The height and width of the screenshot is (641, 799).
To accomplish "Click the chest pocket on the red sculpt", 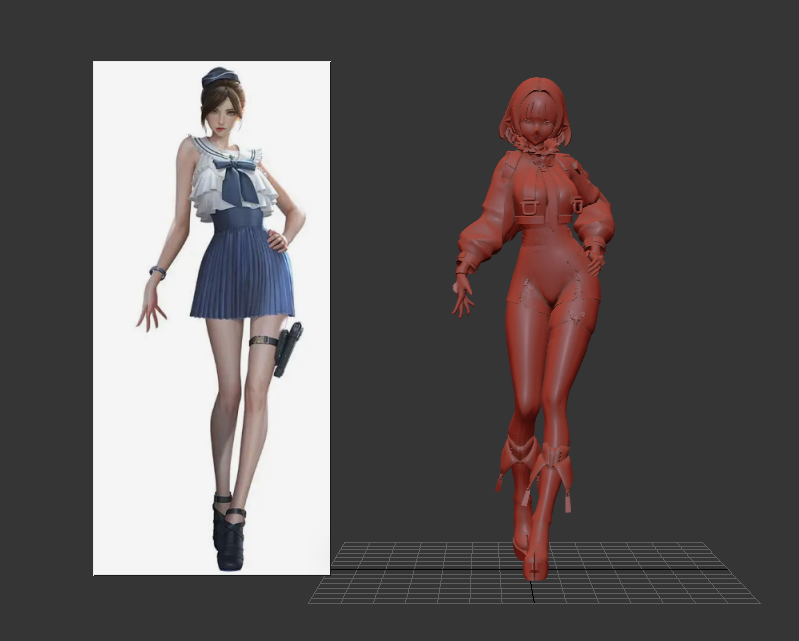I will click(x=530, y=208).
